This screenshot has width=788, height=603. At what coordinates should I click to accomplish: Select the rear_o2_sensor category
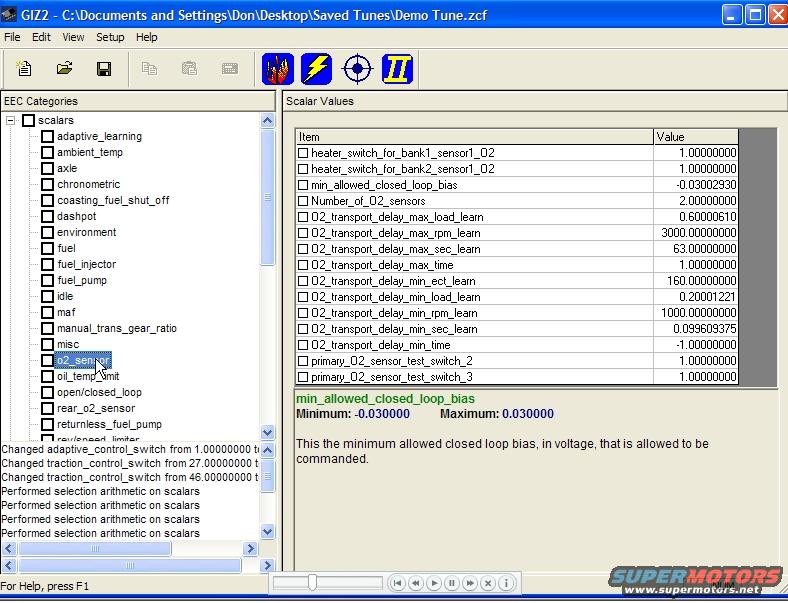coord(95,409)
